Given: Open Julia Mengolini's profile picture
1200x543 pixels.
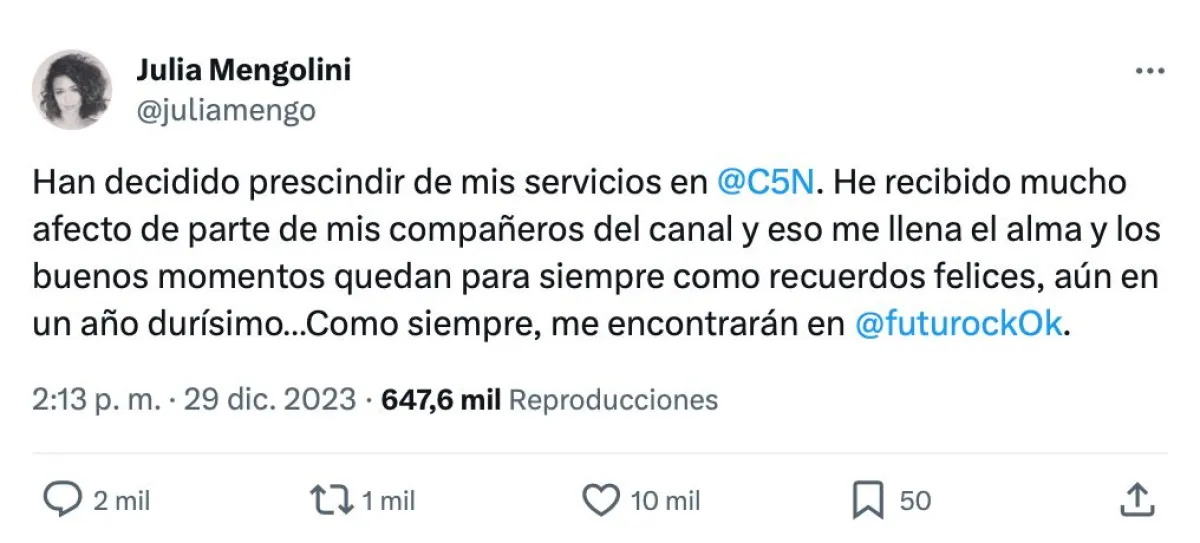Looking at the screenshot, I should click(x=72, y=89).
